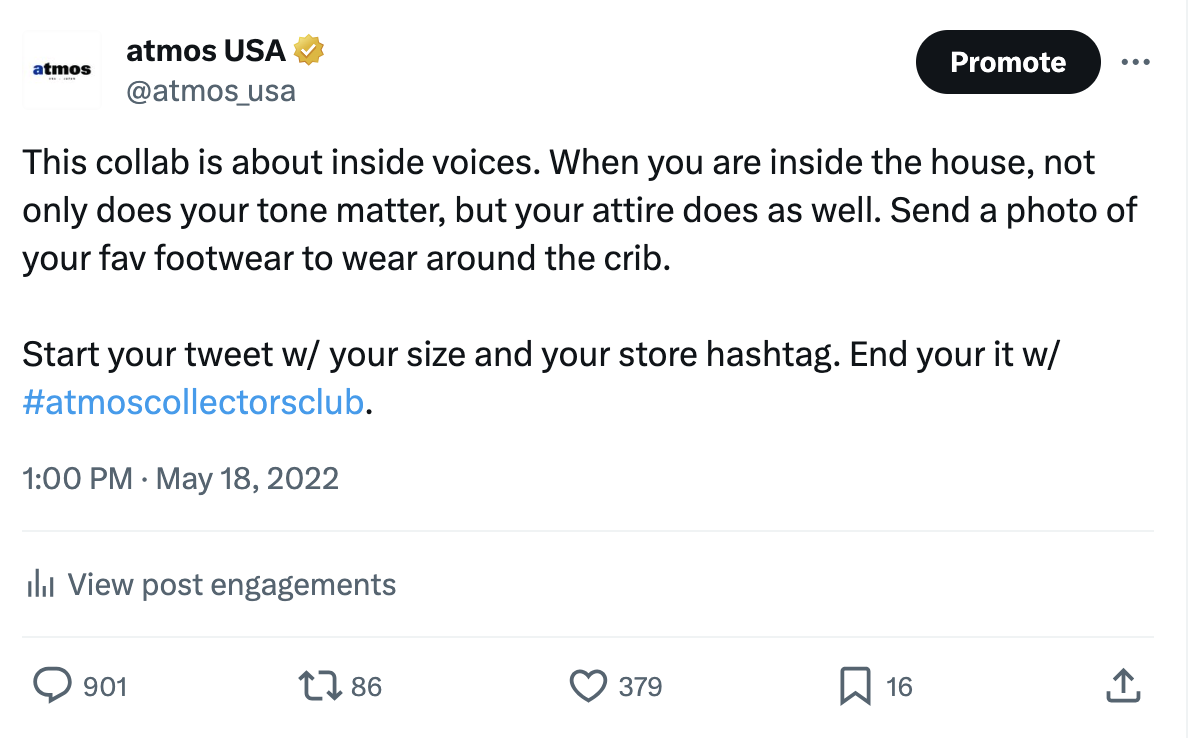Click the 86 reposts count

click(x=367, y=687)
